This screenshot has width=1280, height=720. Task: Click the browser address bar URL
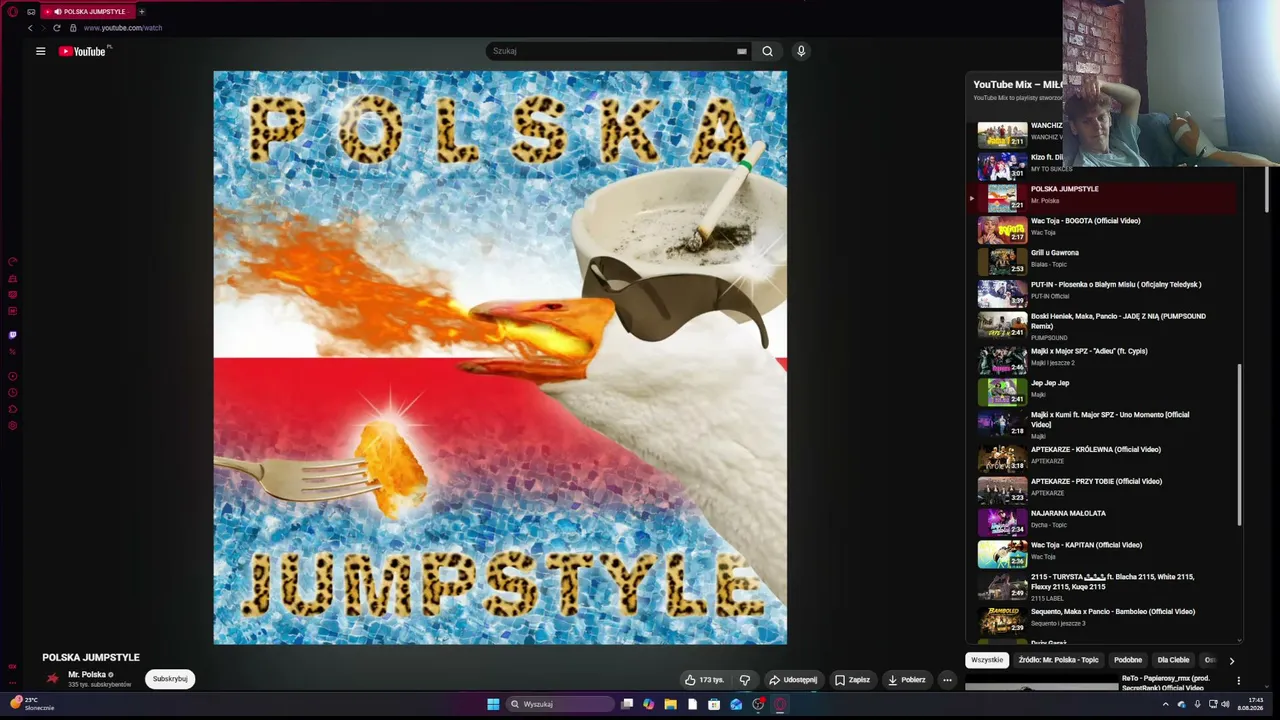pos(123,28)
